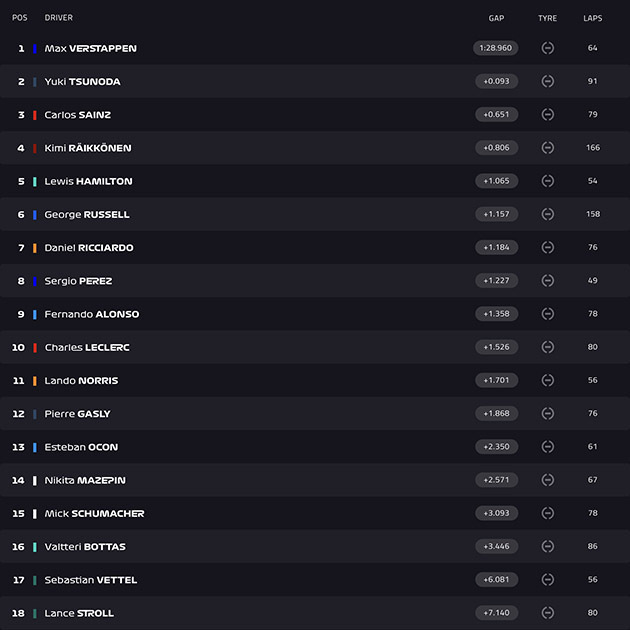Image resolution: width=630 pixels, height=630 pixels.
Task: Click the TYRE column header
Action: tap(548, 18)
